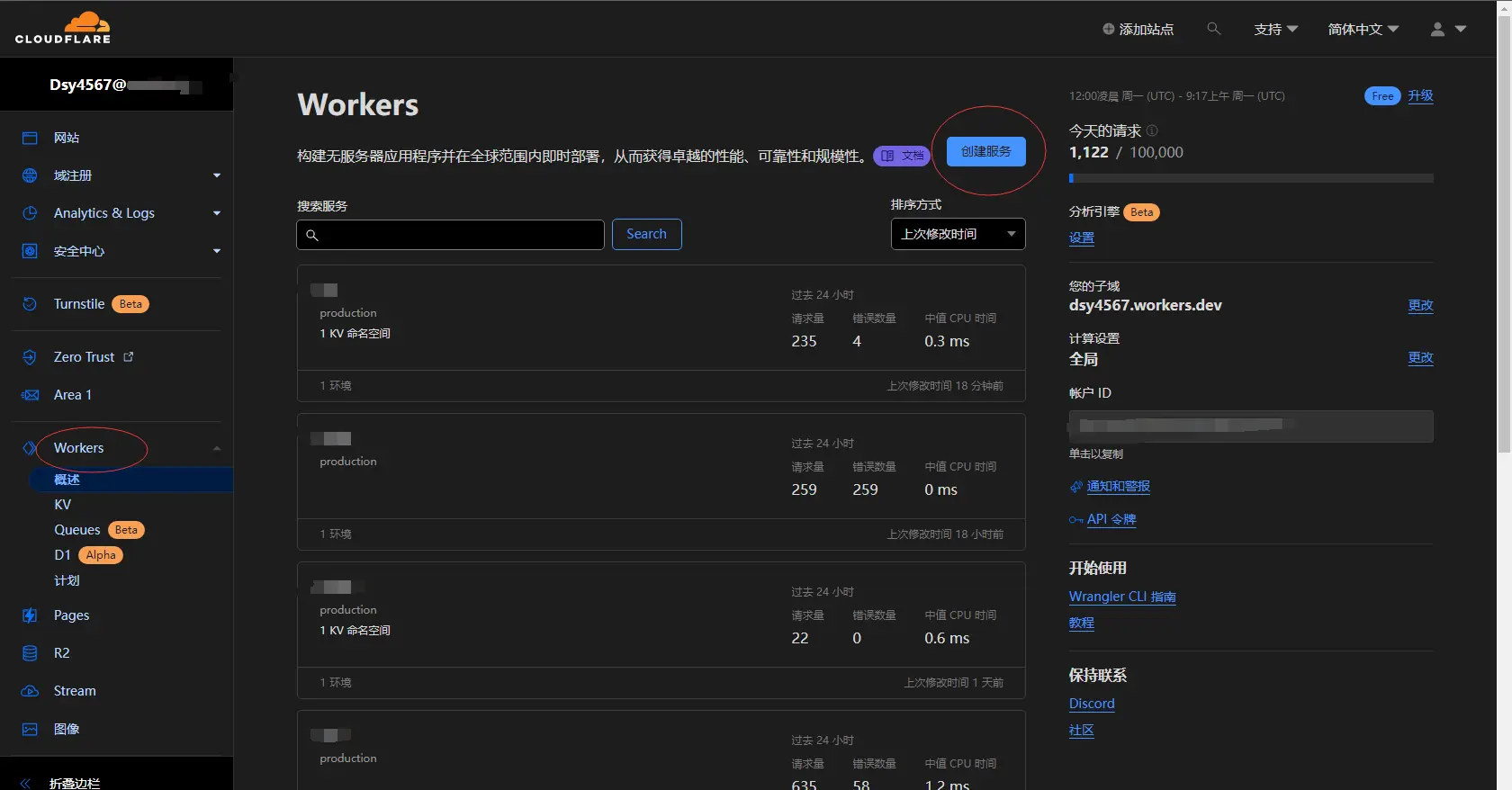Click the daily requests usage progress bar

click(1251, 178)
